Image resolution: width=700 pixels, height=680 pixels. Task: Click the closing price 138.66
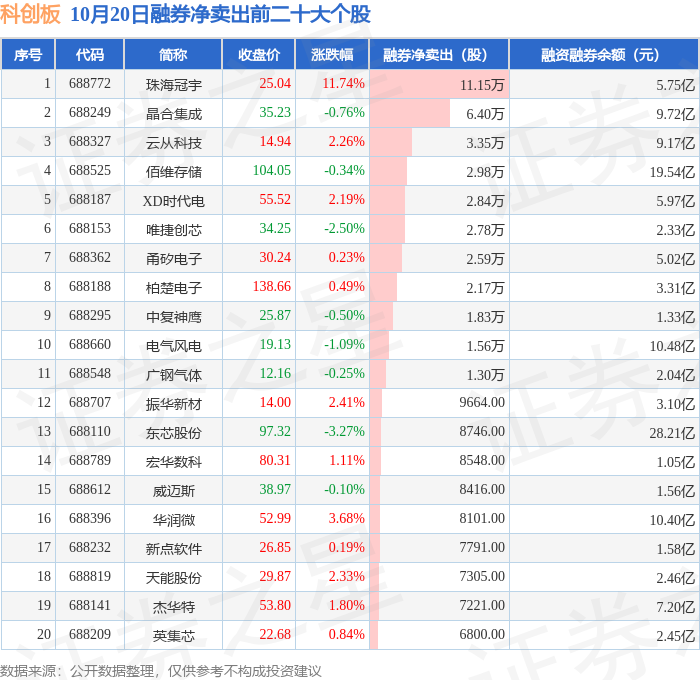click(272, 287)
